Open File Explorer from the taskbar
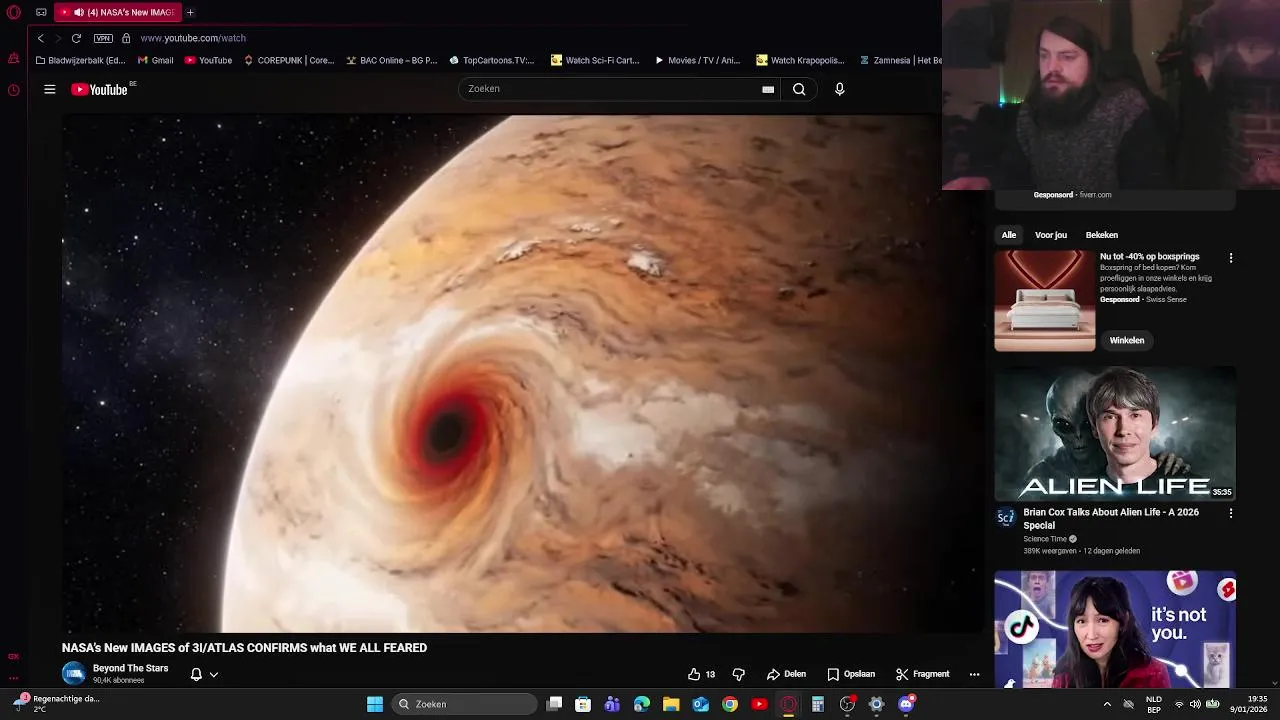 pos(671,704)
